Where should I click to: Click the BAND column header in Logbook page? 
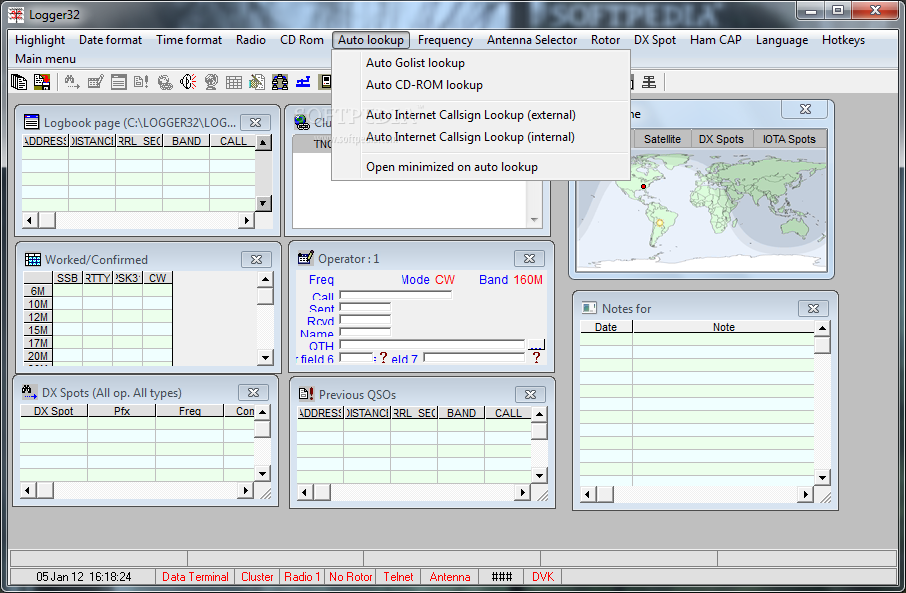coord(186,141)
